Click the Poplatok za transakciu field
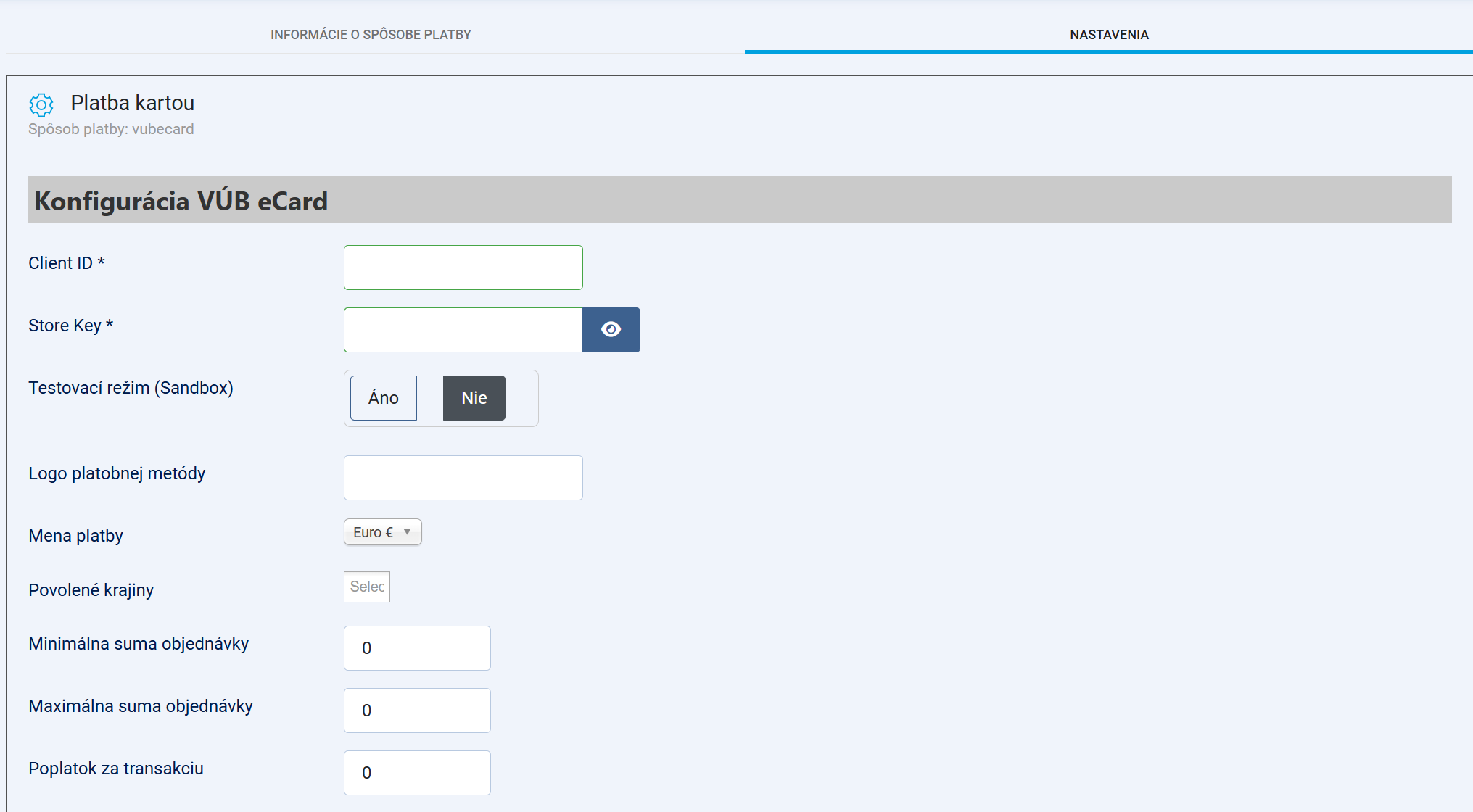 [417, 772]
